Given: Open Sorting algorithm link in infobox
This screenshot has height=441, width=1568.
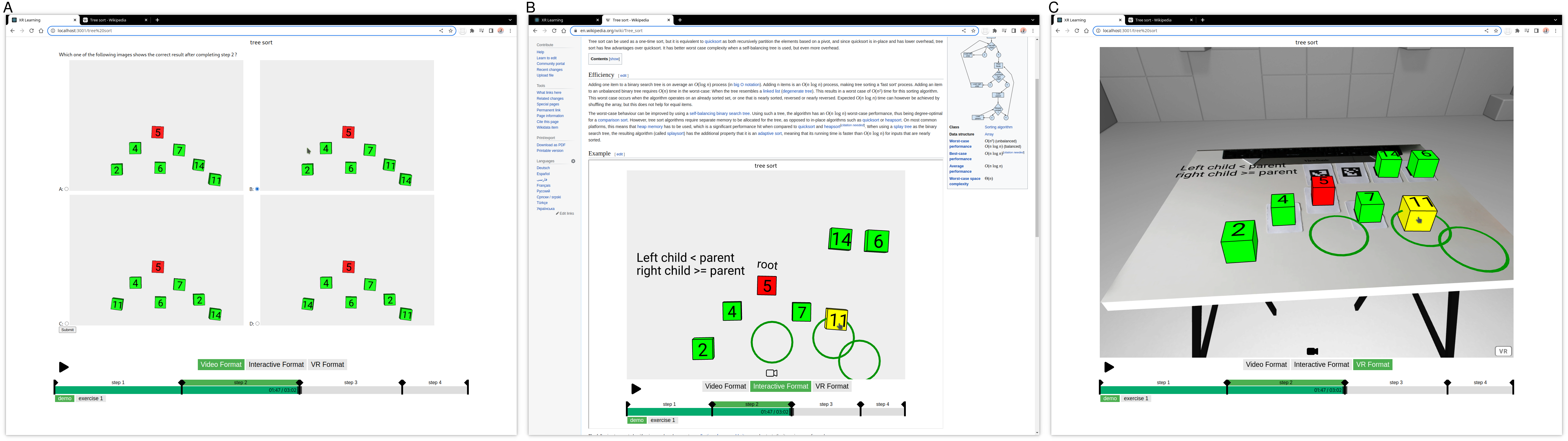Looking at the screenshot, I should pos(998,127).
